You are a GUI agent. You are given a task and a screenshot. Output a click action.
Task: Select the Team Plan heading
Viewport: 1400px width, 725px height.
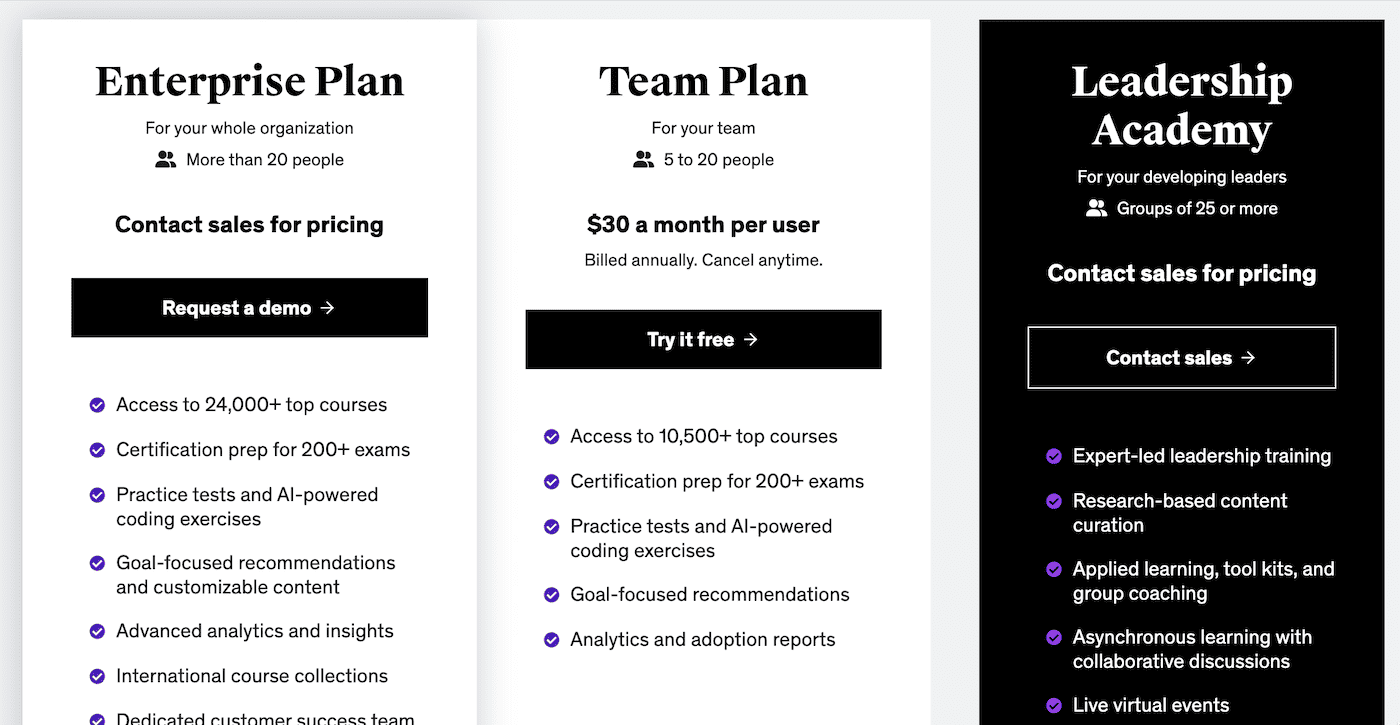pos(703,80)
